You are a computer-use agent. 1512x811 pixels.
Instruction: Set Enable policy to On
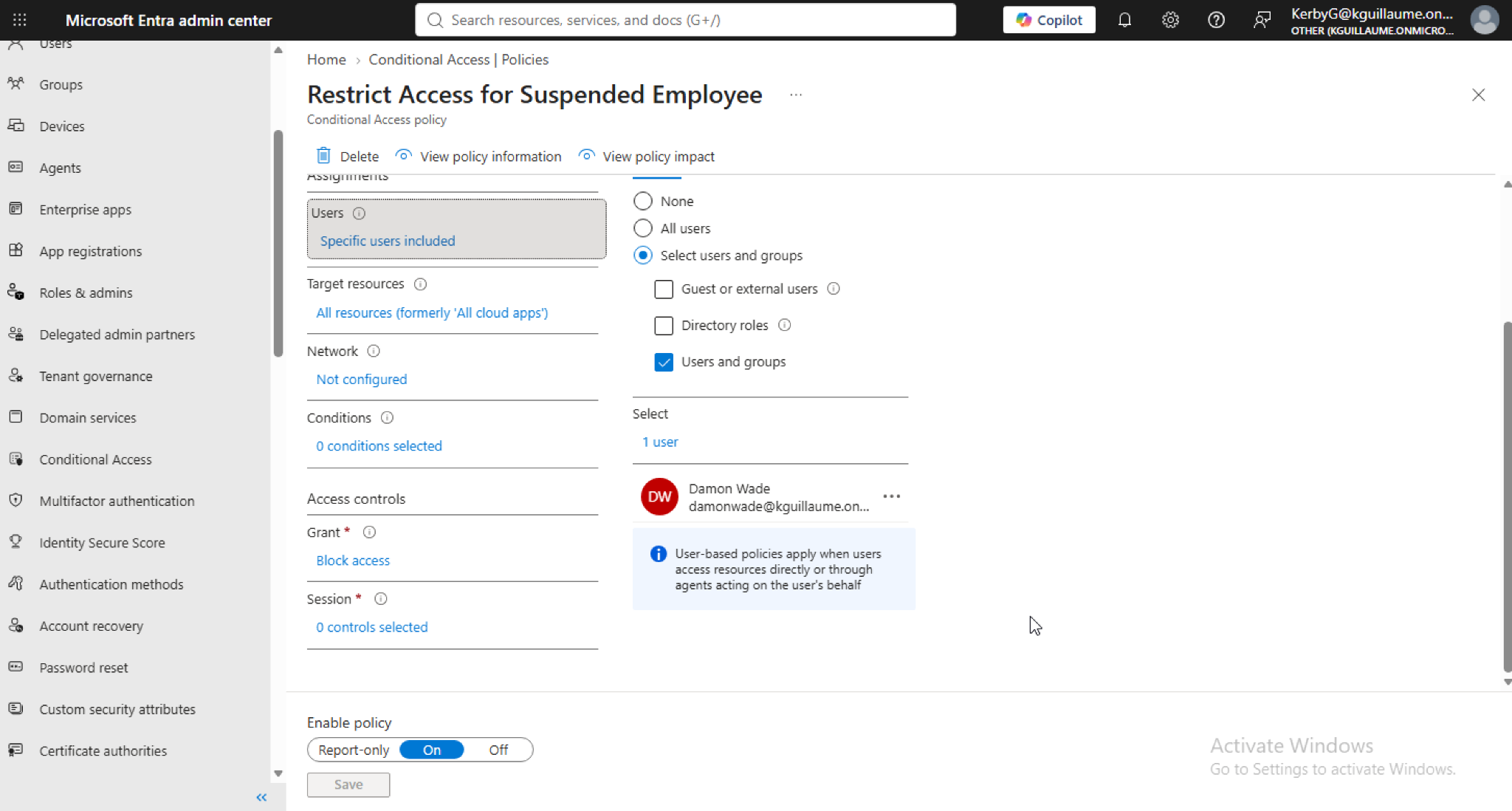click(432, 750)
